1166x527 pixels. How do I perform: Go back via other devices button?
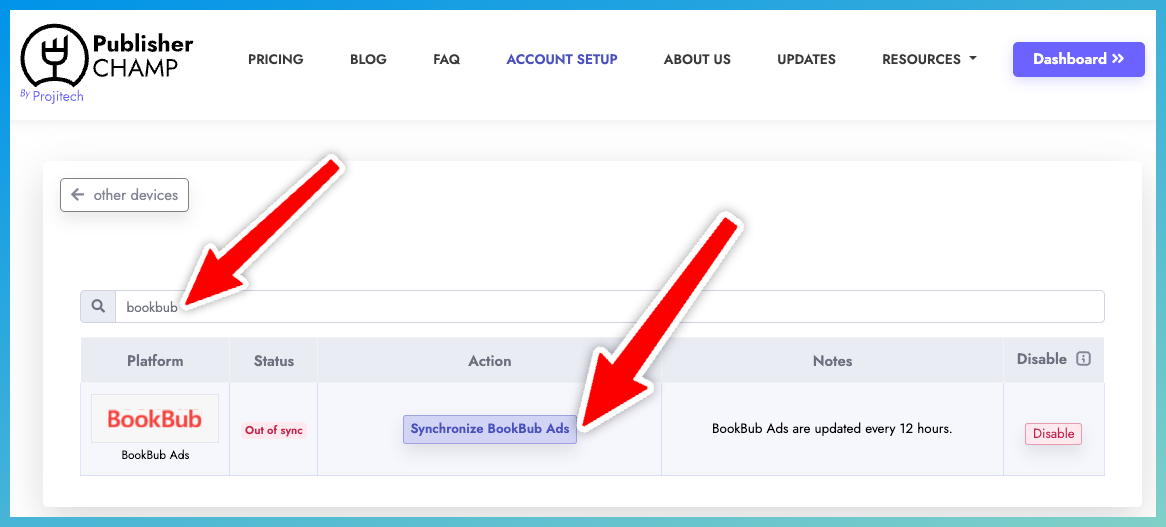(124, 195)
